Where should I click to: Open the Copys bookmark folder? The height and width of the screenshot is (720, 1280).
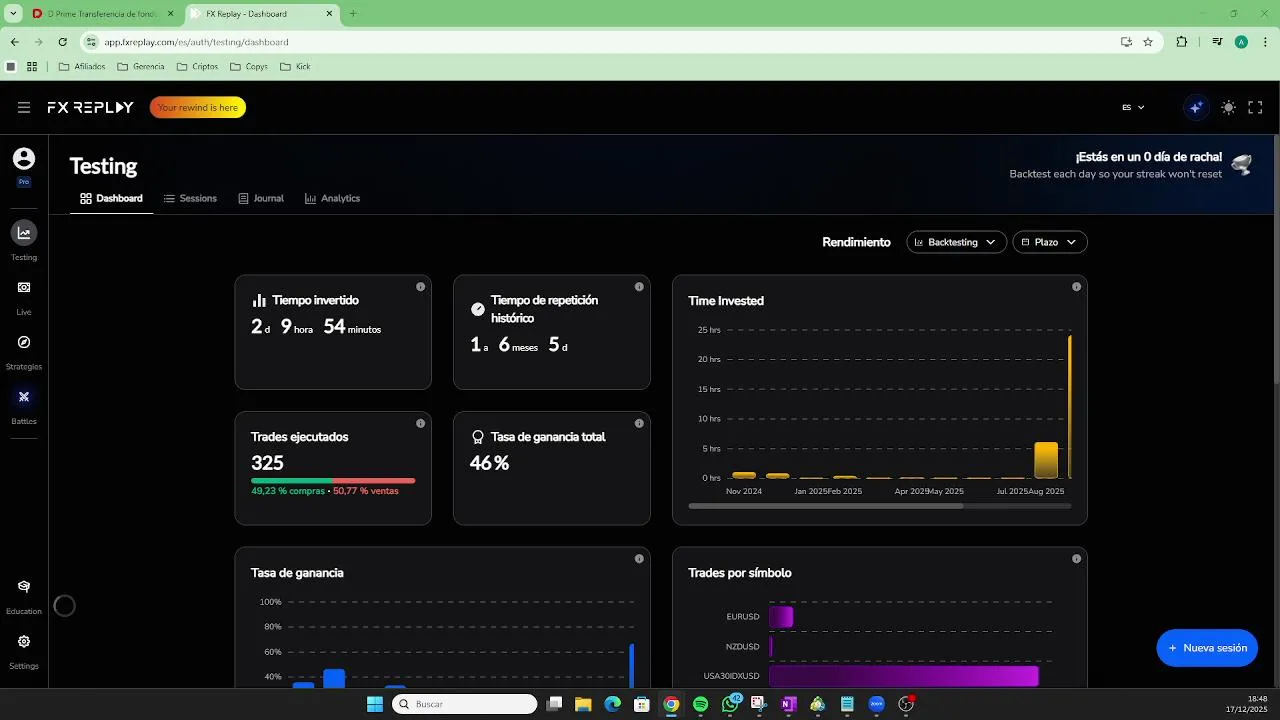click(249, 67)
